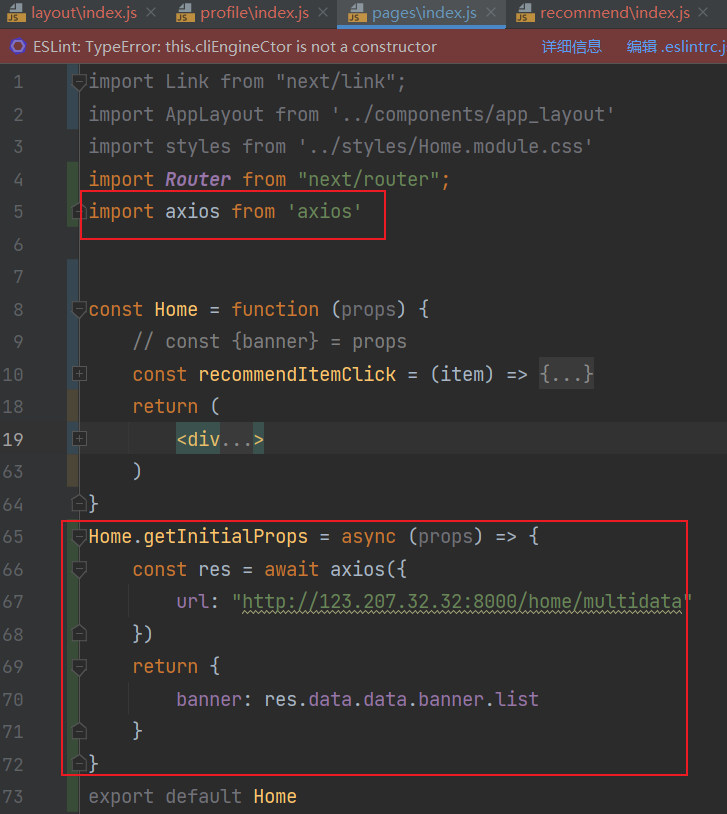The width and height of the screenshot is (727, 814).
Task: Click the JS file icon on layout\index.js tab
Action: [x=16, y=13]
